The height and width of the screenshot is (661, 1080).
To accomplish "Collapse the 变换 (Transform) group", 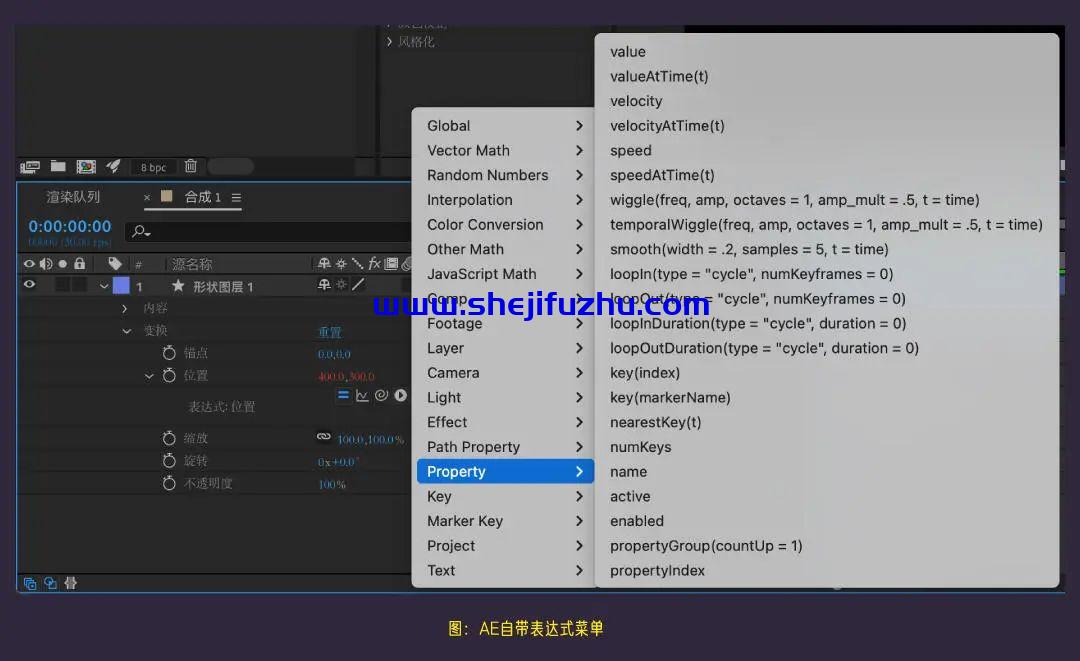I will pyautogui.click(x=126, y=331).
